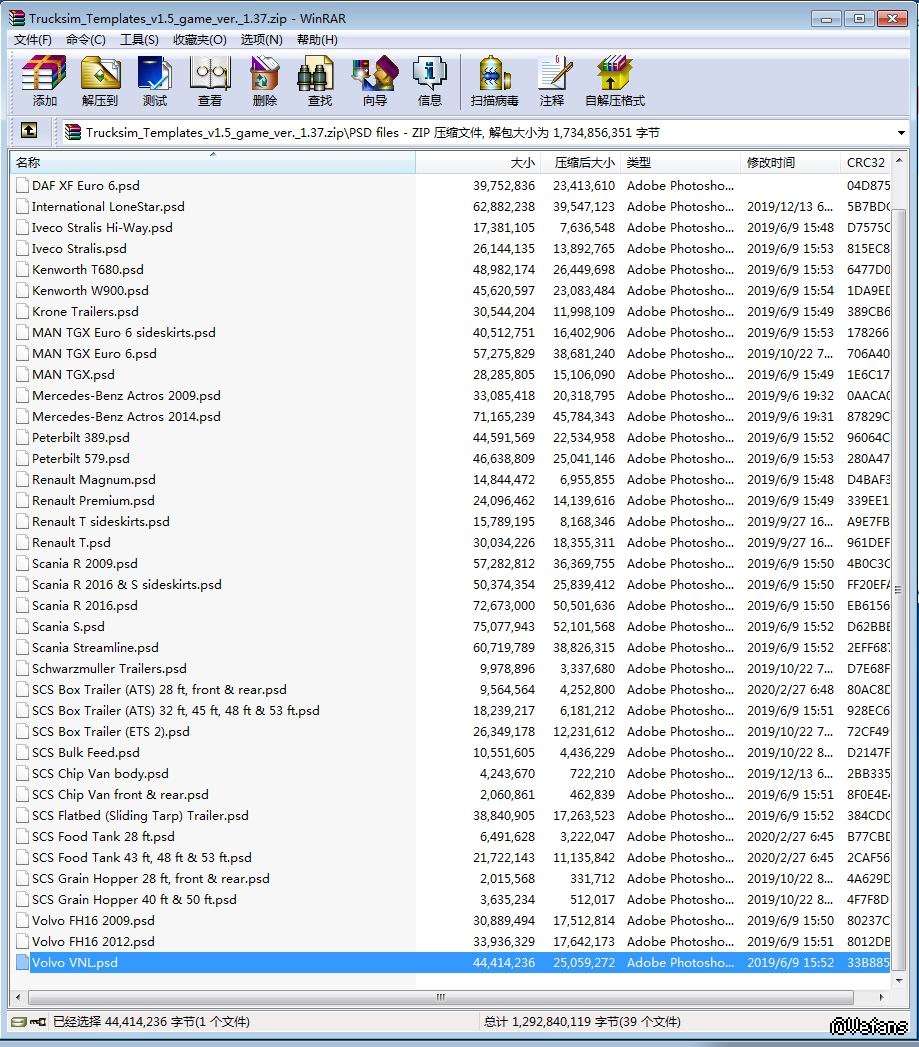
Task: Open the 工具(S) menu
Action: pyautogui.click(x=139, y=40)
